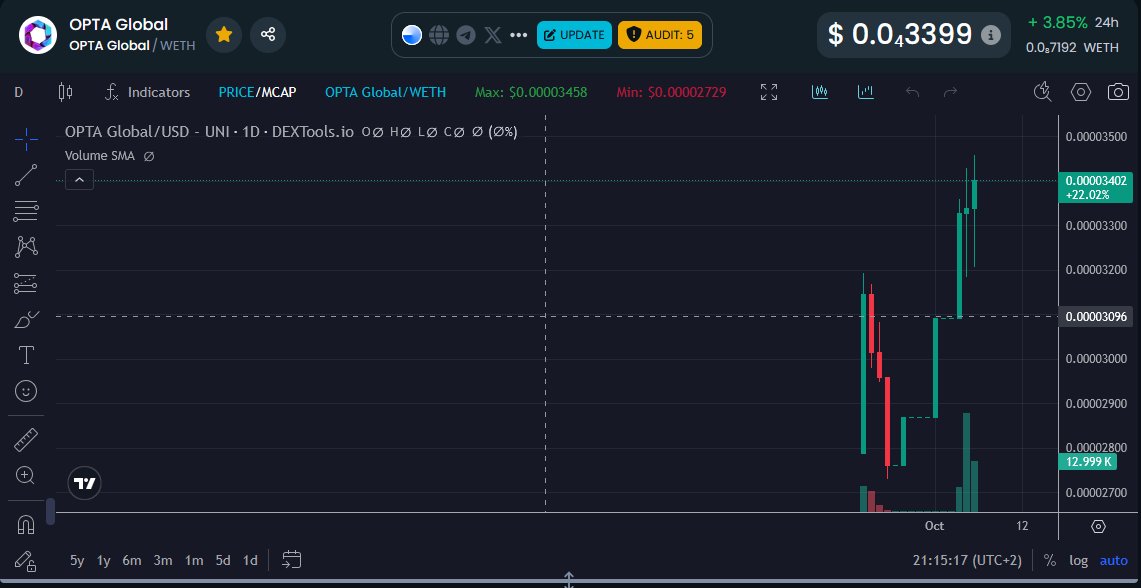Select the Text annotation tool
This screenshot has width=1141, height=588.
coord(26,355)
